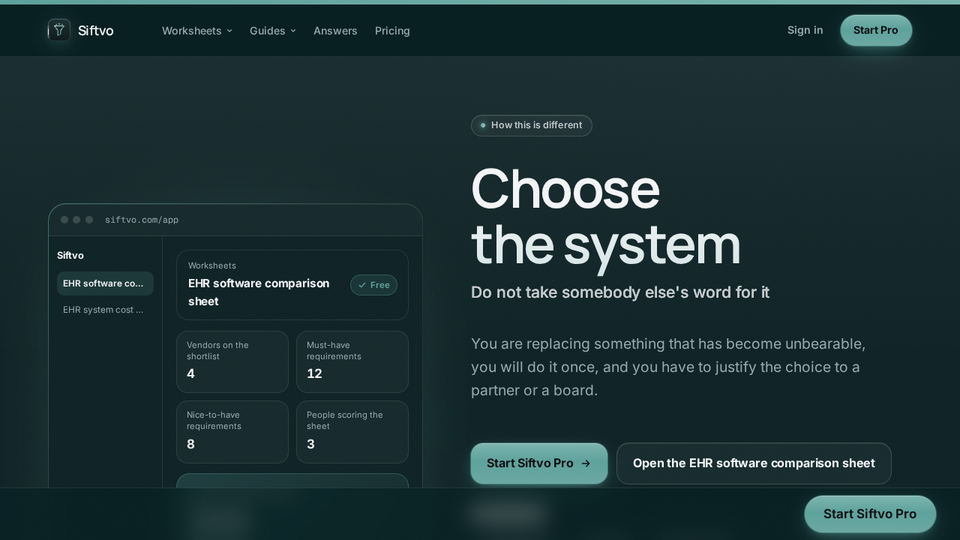Go to the Answers page
Viewport: 960px width, 540px height.
tap(335, 31)
